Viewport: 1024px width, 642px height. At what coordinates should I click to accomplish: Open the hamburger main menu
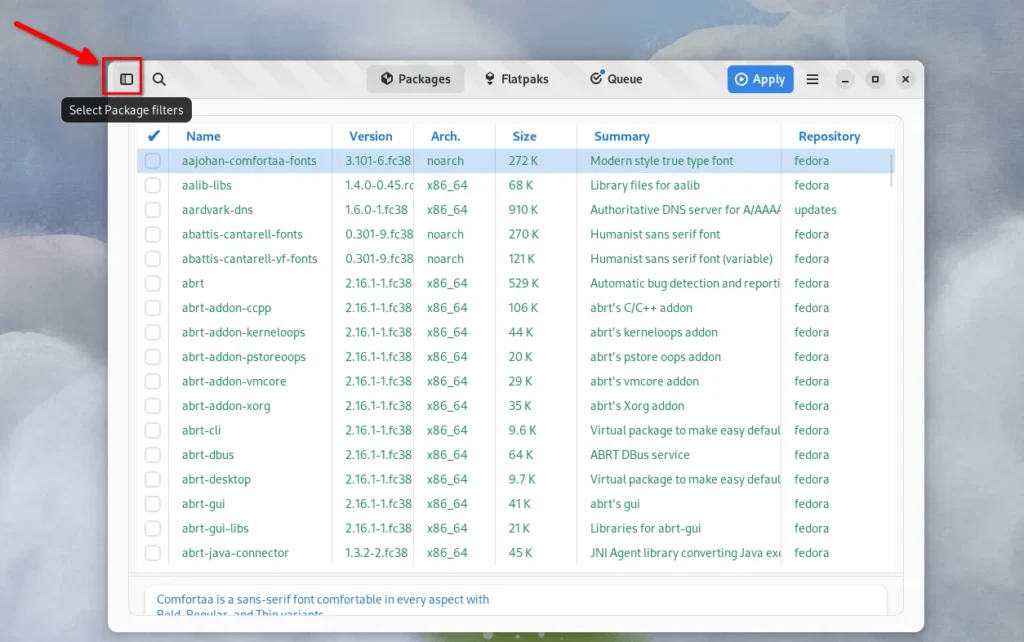(x=812, y=79)
